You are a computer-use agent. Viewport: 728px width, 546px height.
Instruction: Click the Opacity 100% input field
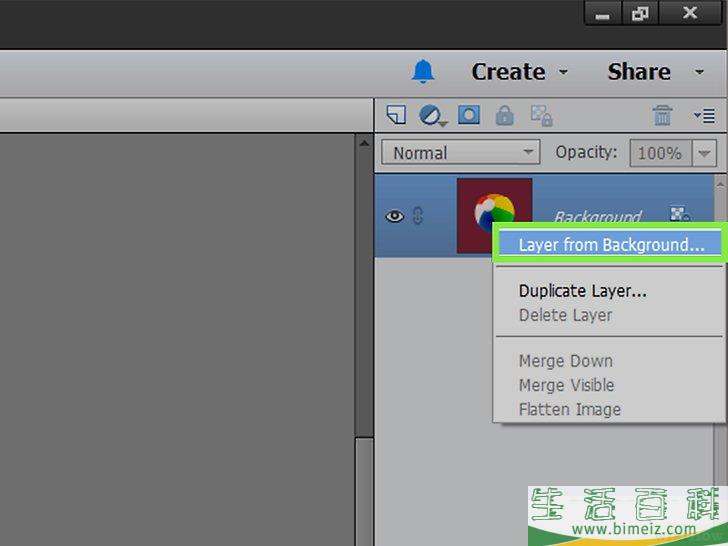click(x=659, y=153)
